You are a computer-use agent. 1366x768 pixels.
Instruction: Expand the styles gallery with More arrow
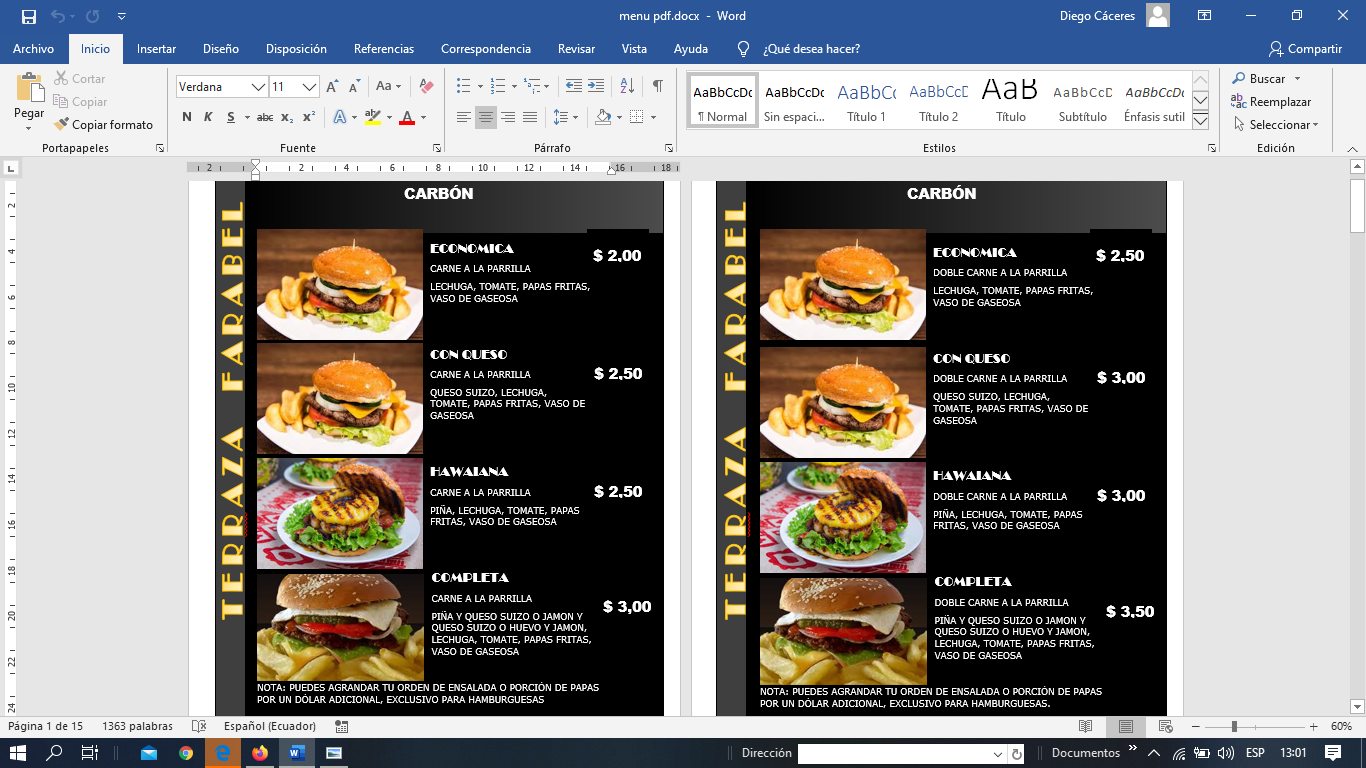1201,120
